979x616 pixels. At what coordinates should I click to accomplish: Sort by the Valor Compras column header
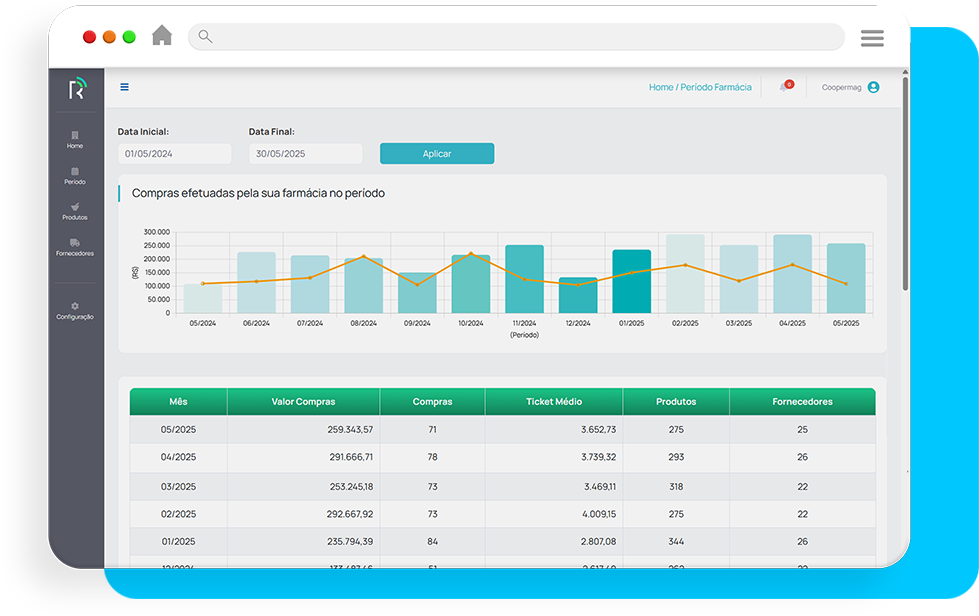[303, 402]
